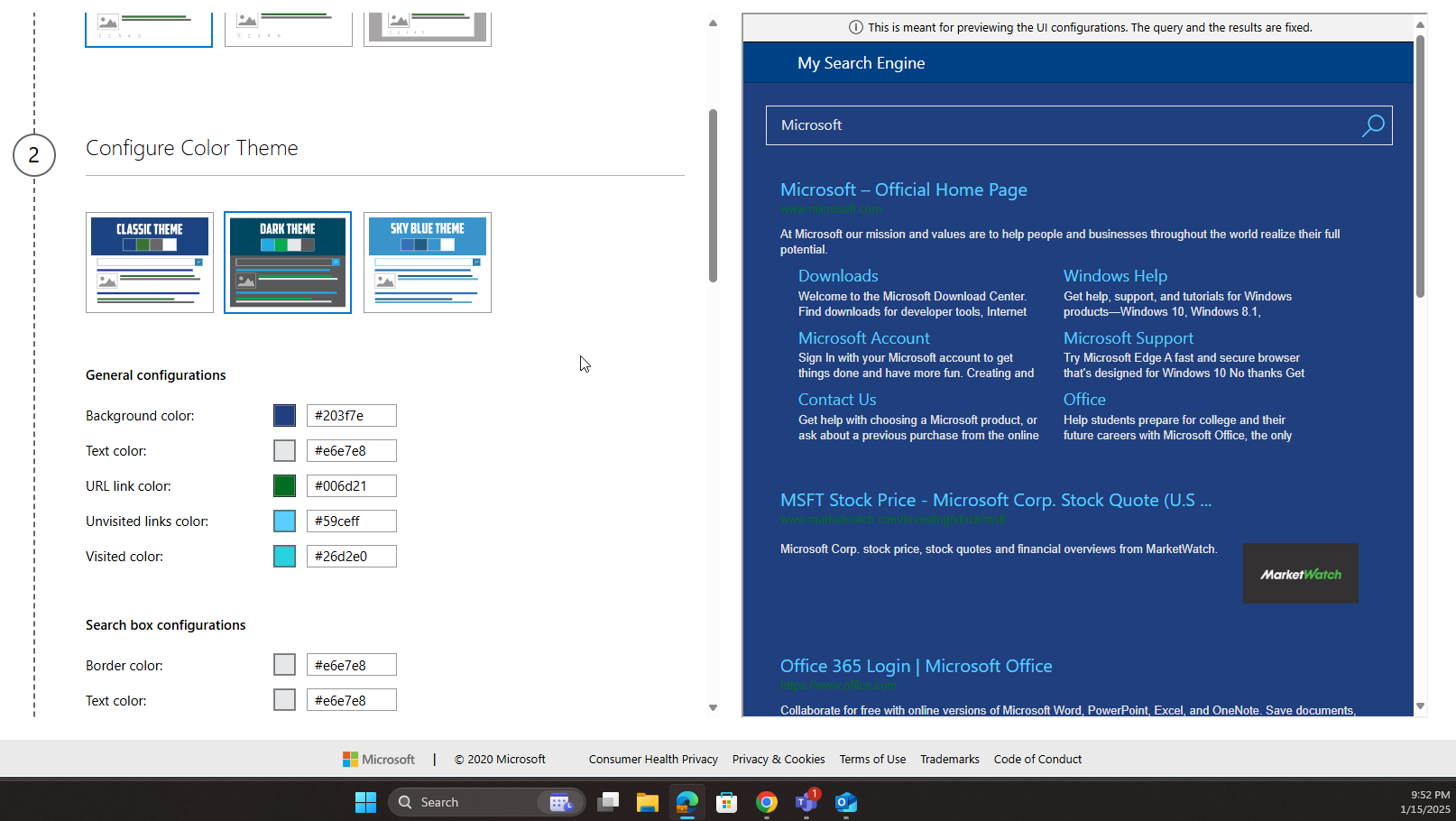The width and height of the screenshot is (1456, 821).
Task: Open the Windows Help deep link
Action: [1115, 276]
